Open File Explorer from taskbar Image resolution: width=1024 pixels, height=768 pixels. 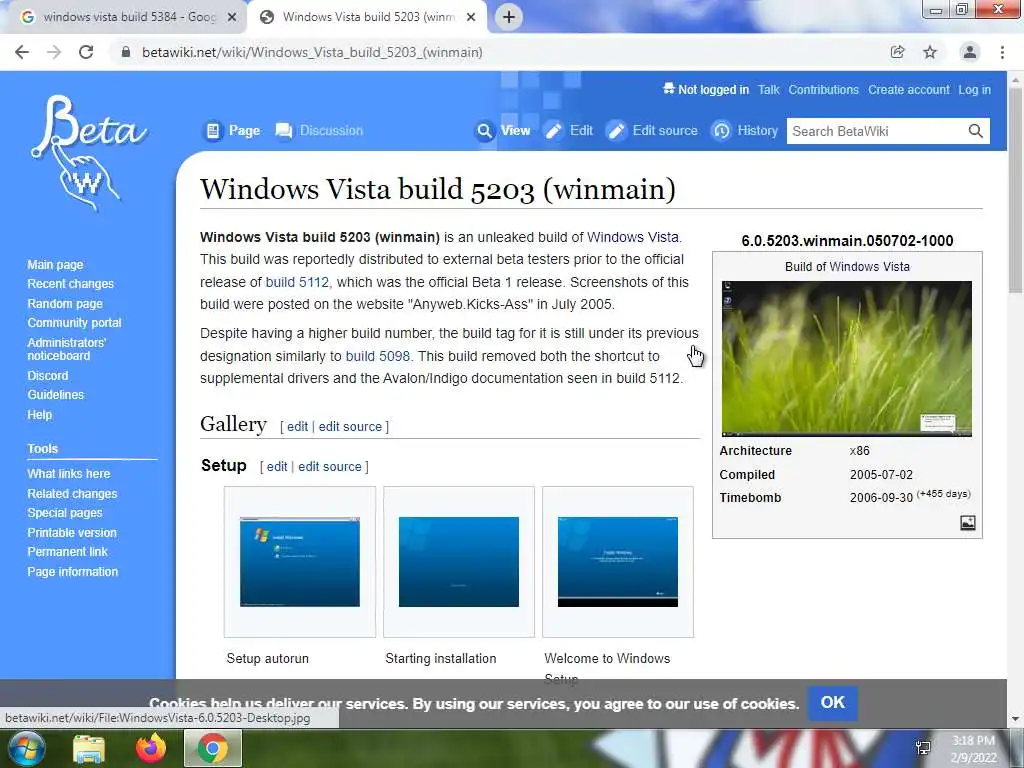pos(89,749)
